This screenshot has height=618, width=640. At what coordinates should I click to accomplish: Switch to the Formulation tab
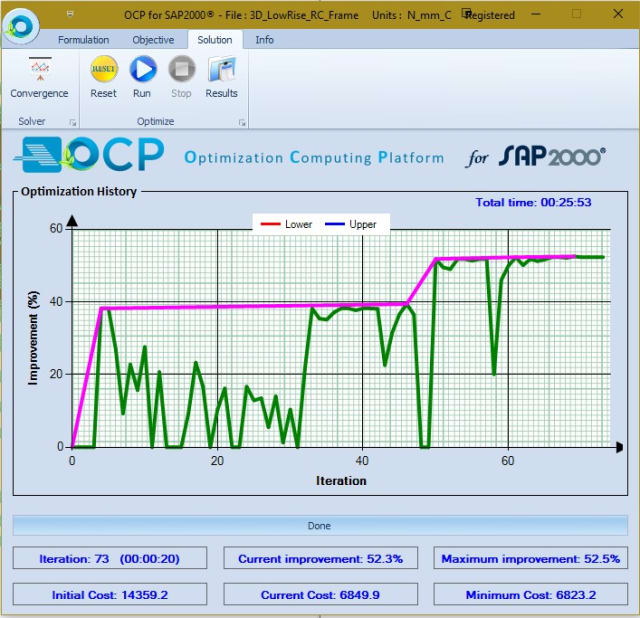(x=83, y=40)
